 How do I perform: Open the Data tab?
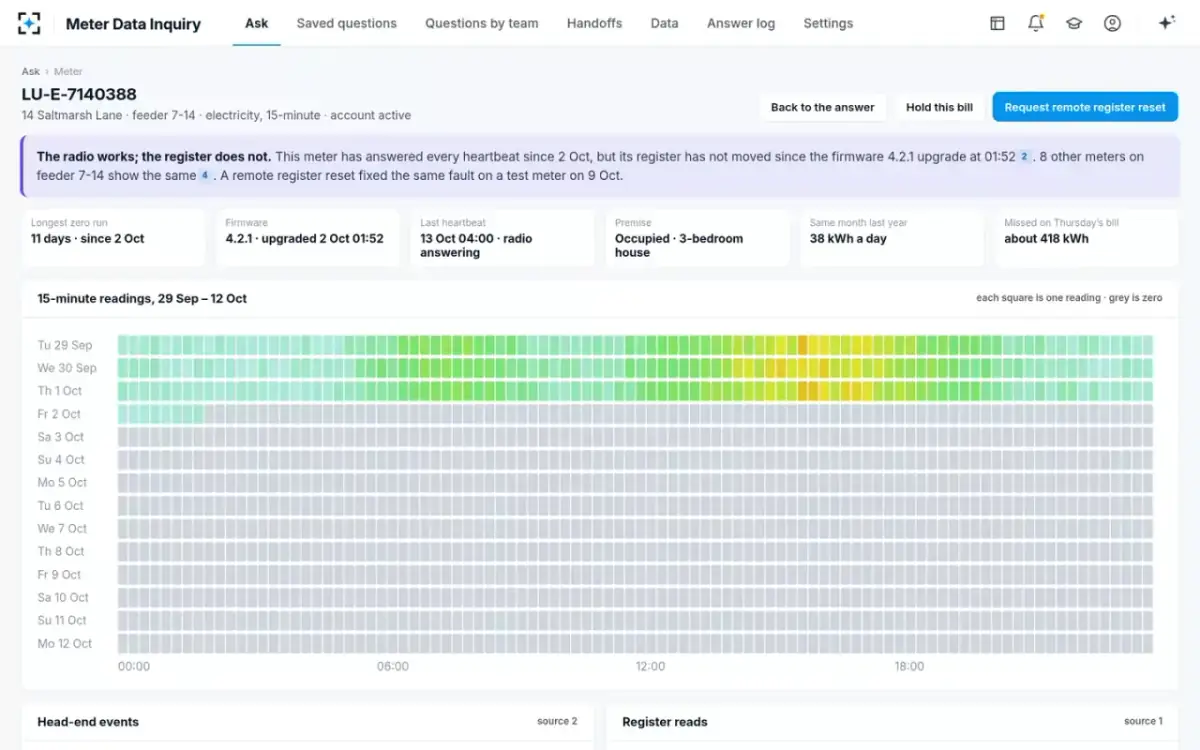[664, 23]
